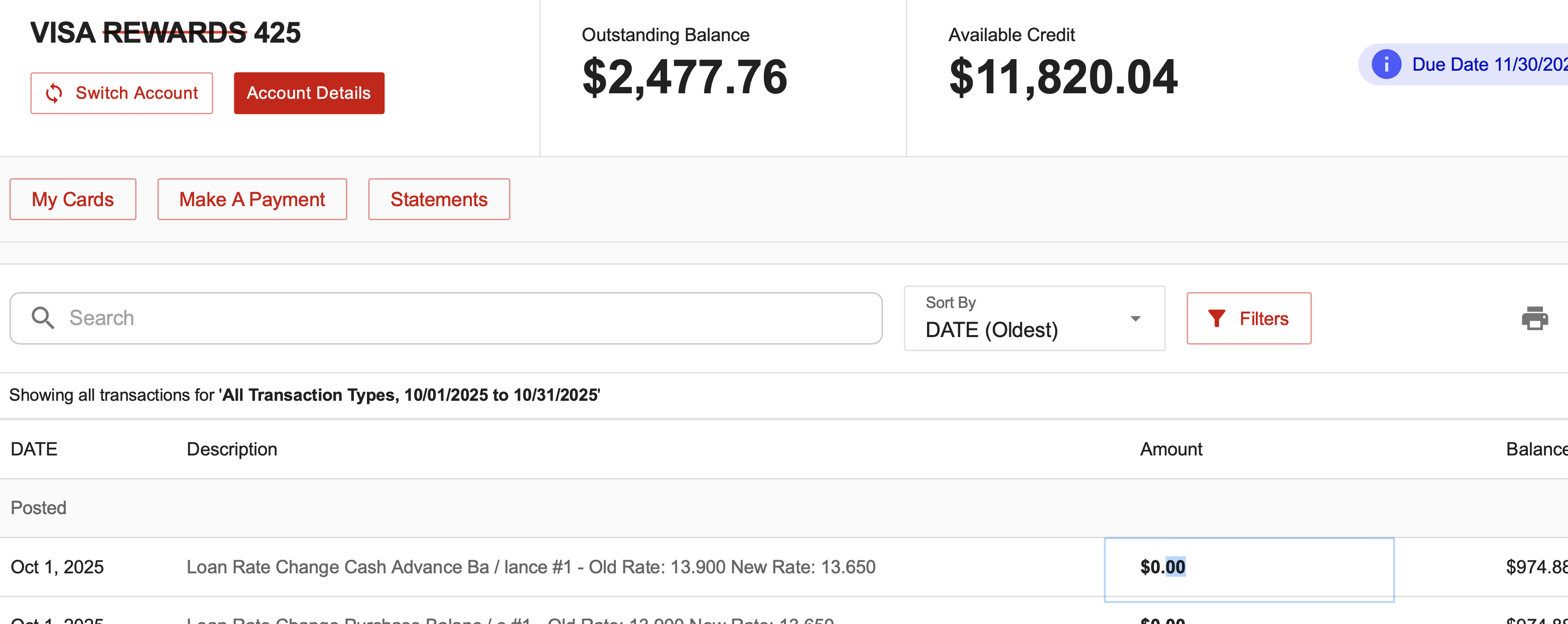Click the refresh arrows on Switch Account
This screenshot has height=624, width=1568.
pos(54,93)
